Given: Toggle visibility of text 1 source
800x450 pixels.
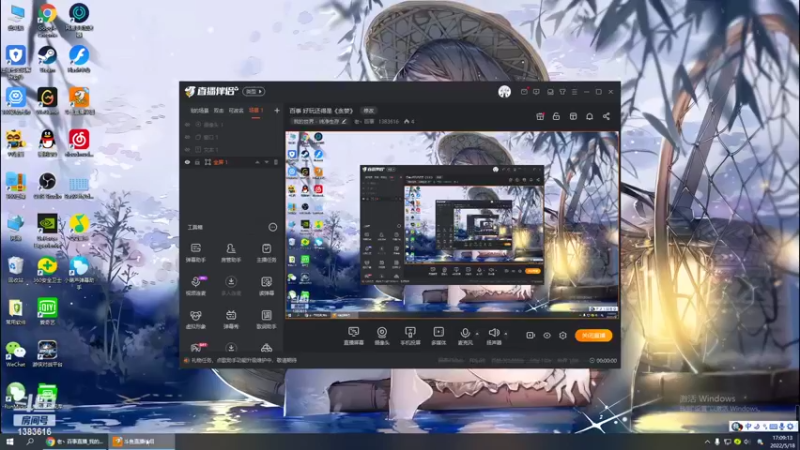Looking at the screenshot, I should pos(187,149).
